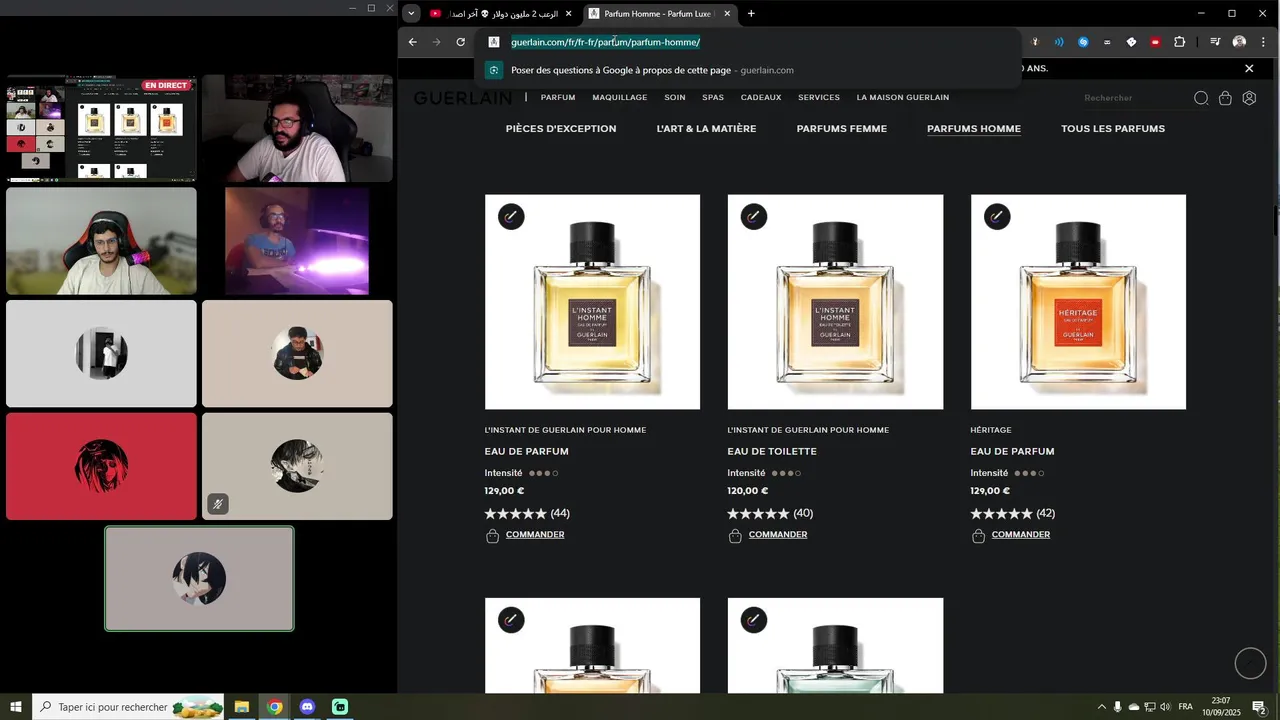1280x720 pixels.
Task: Close the Parfum Homme tab
Action: pos(727,14)
